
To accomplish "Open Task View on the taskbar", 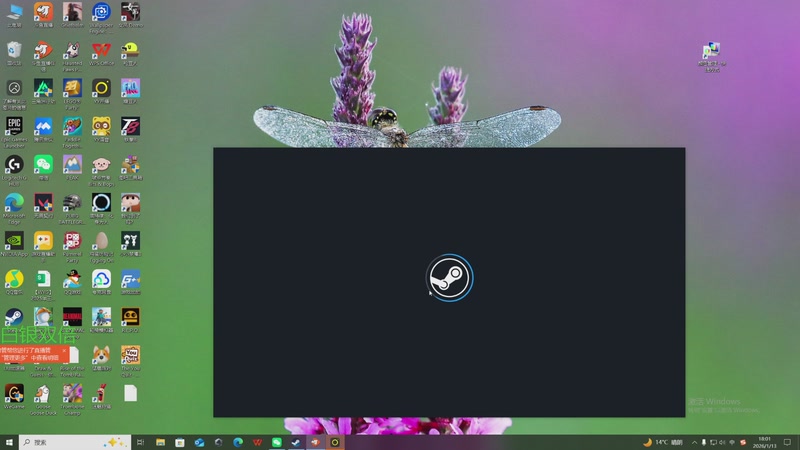I will 140,442.
